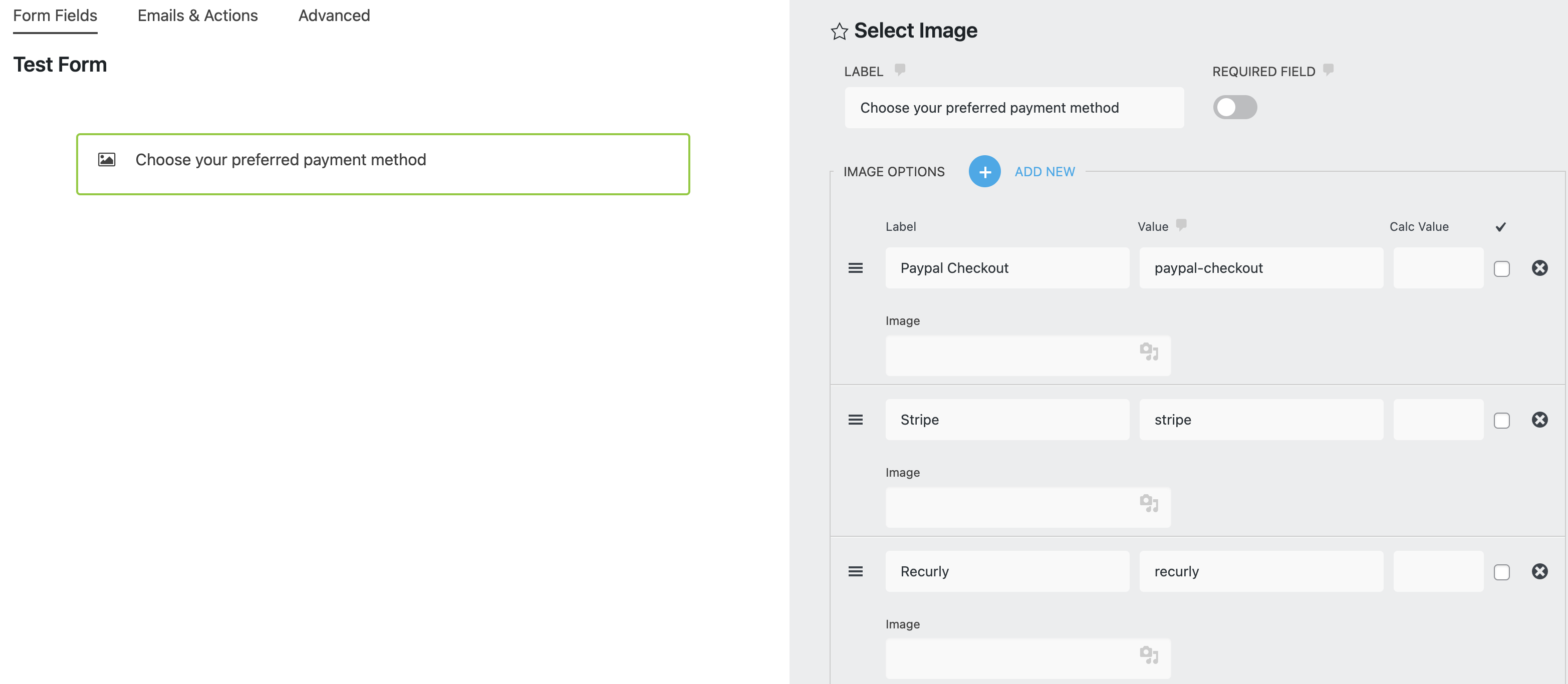
Task: Open media picker for Paypal Checkout image
Action: click(1149, 355)
